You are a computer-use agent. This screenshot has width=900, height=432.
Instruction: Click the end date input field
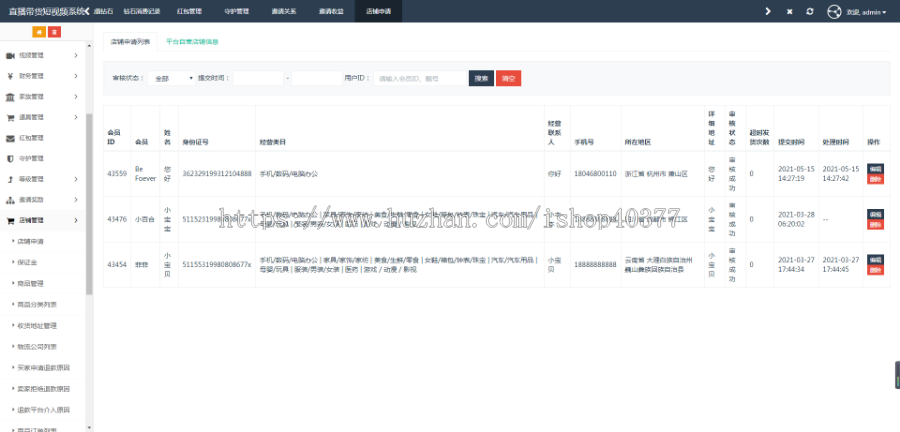tap(317, 79)
